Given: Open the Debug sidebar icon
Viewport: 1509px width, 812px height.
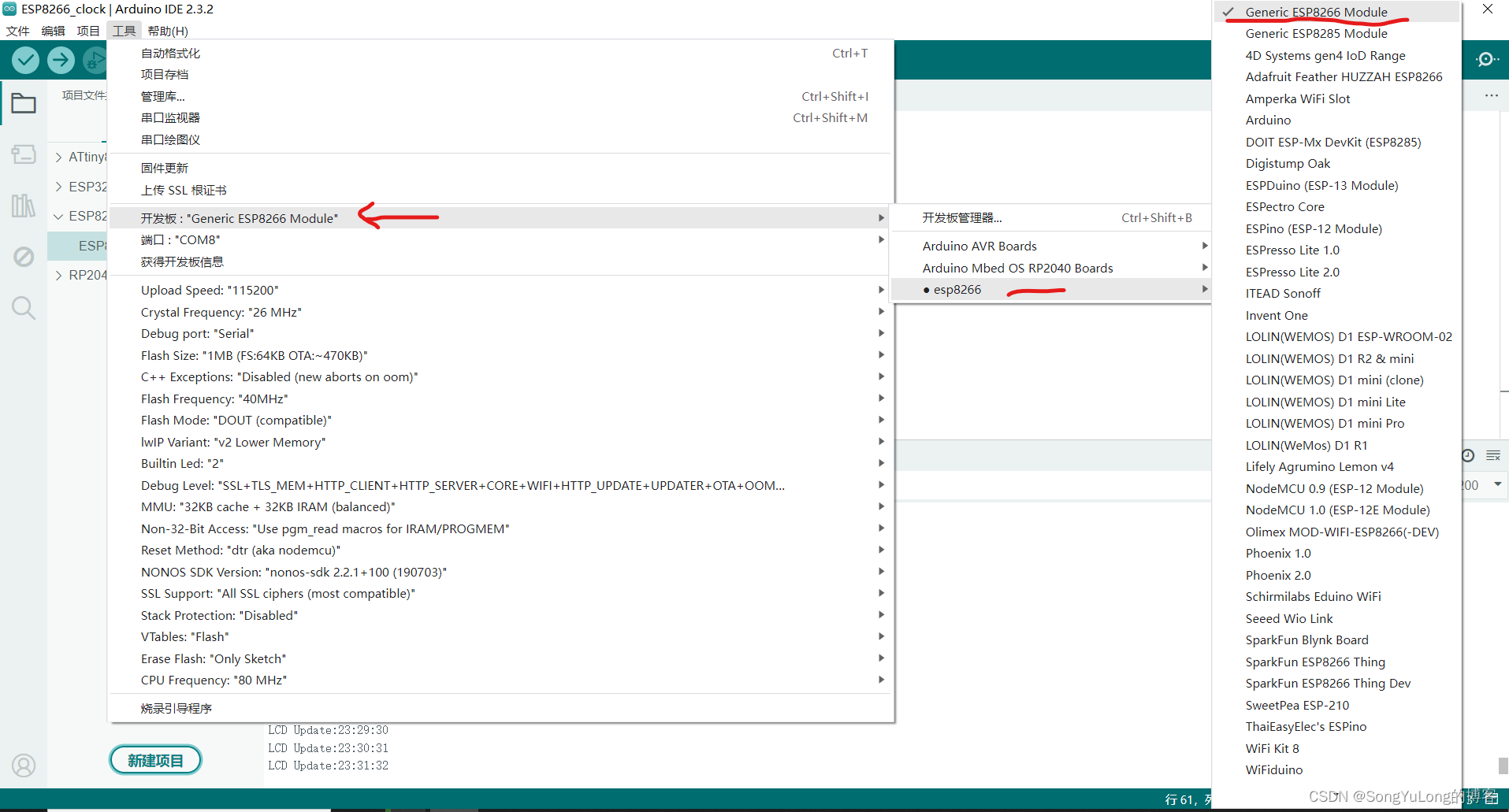Looking at the screenshot, I should (24, 257).
